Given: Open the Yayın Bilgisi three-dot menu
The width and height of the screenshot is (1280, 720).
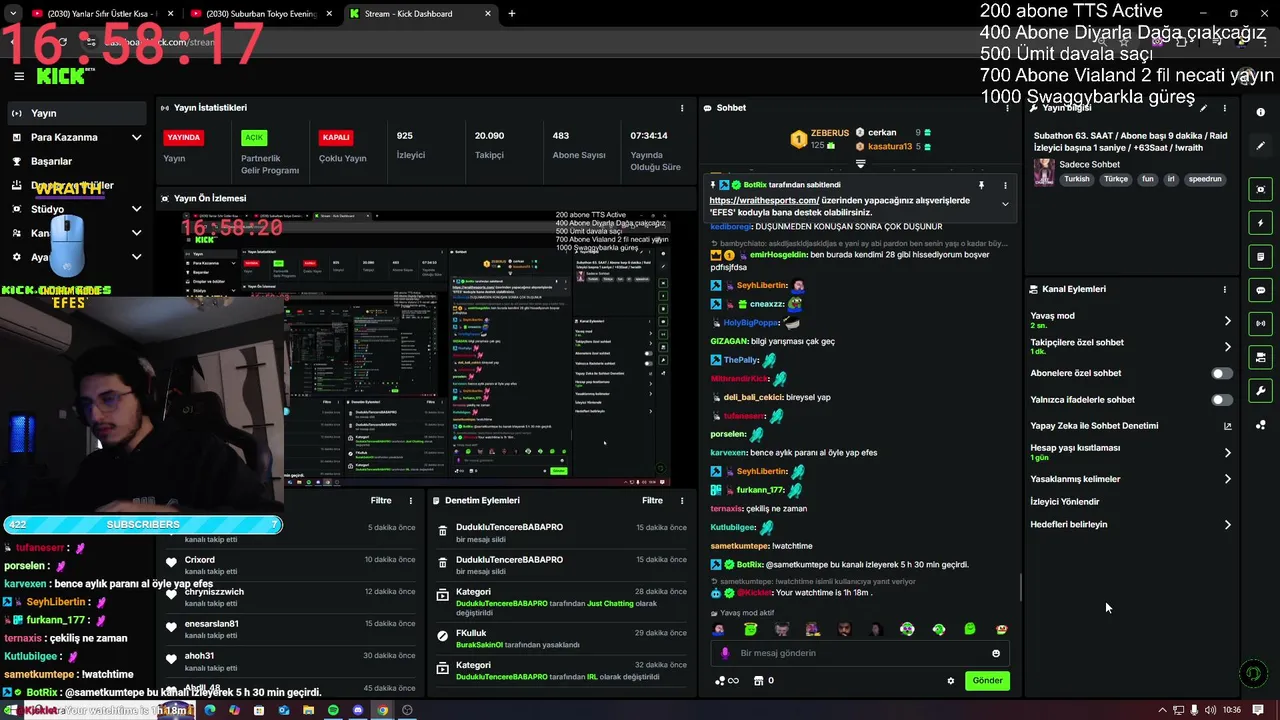Looking at the screenshot, I should point(1224,108).
